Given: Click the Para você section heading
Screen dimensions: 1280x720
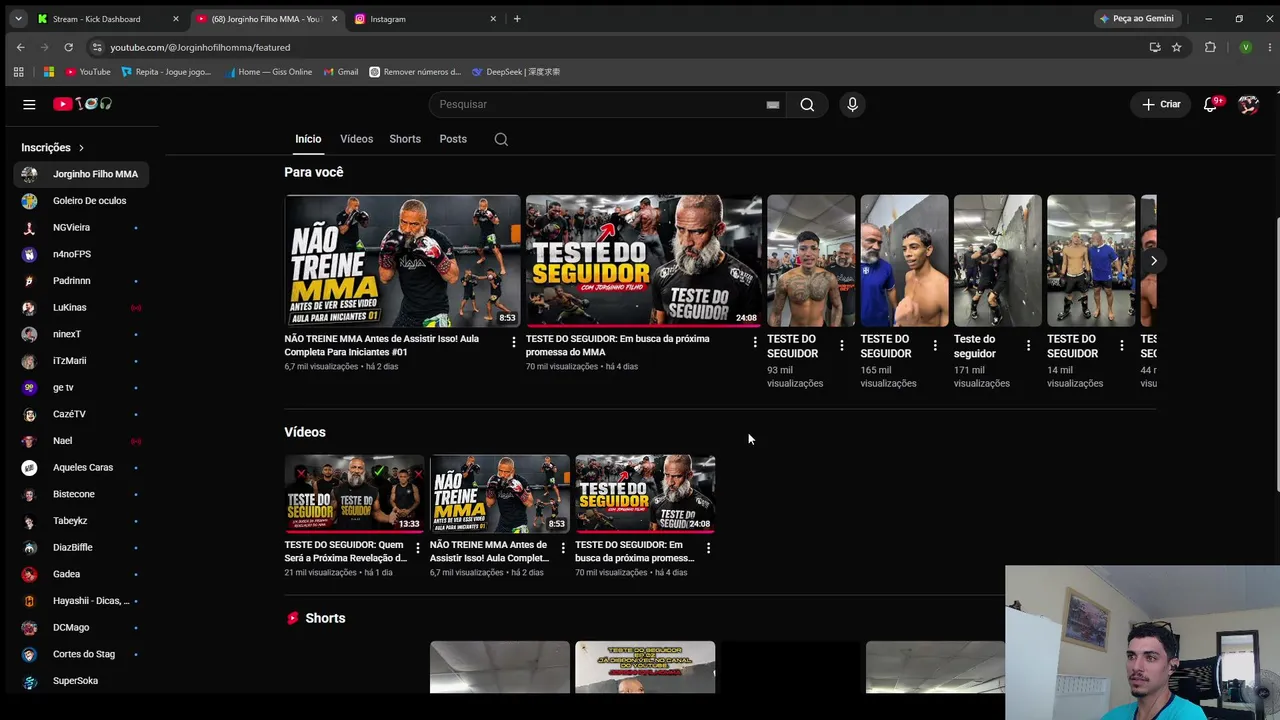Looking at the screenshot, I should 314,173.
